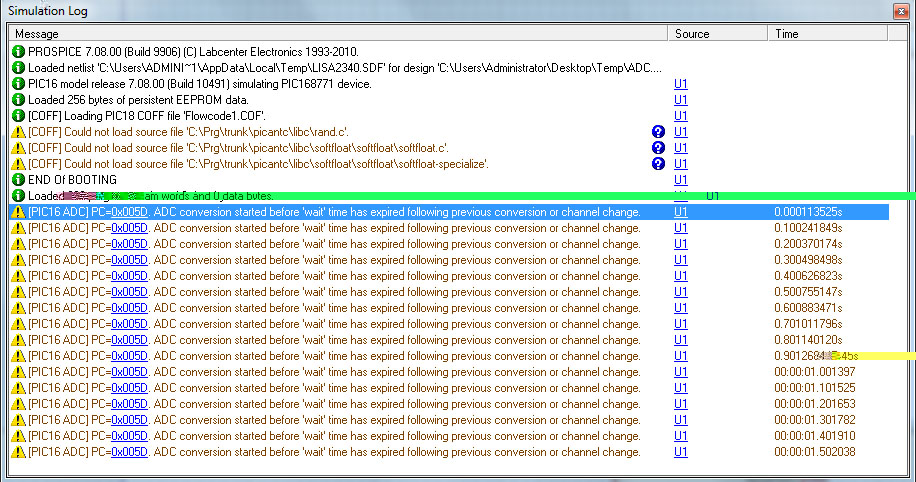This screenshot has height=482, width=916.
Task: Open U1 link on rand.c warning row
Action: [681, 132]
